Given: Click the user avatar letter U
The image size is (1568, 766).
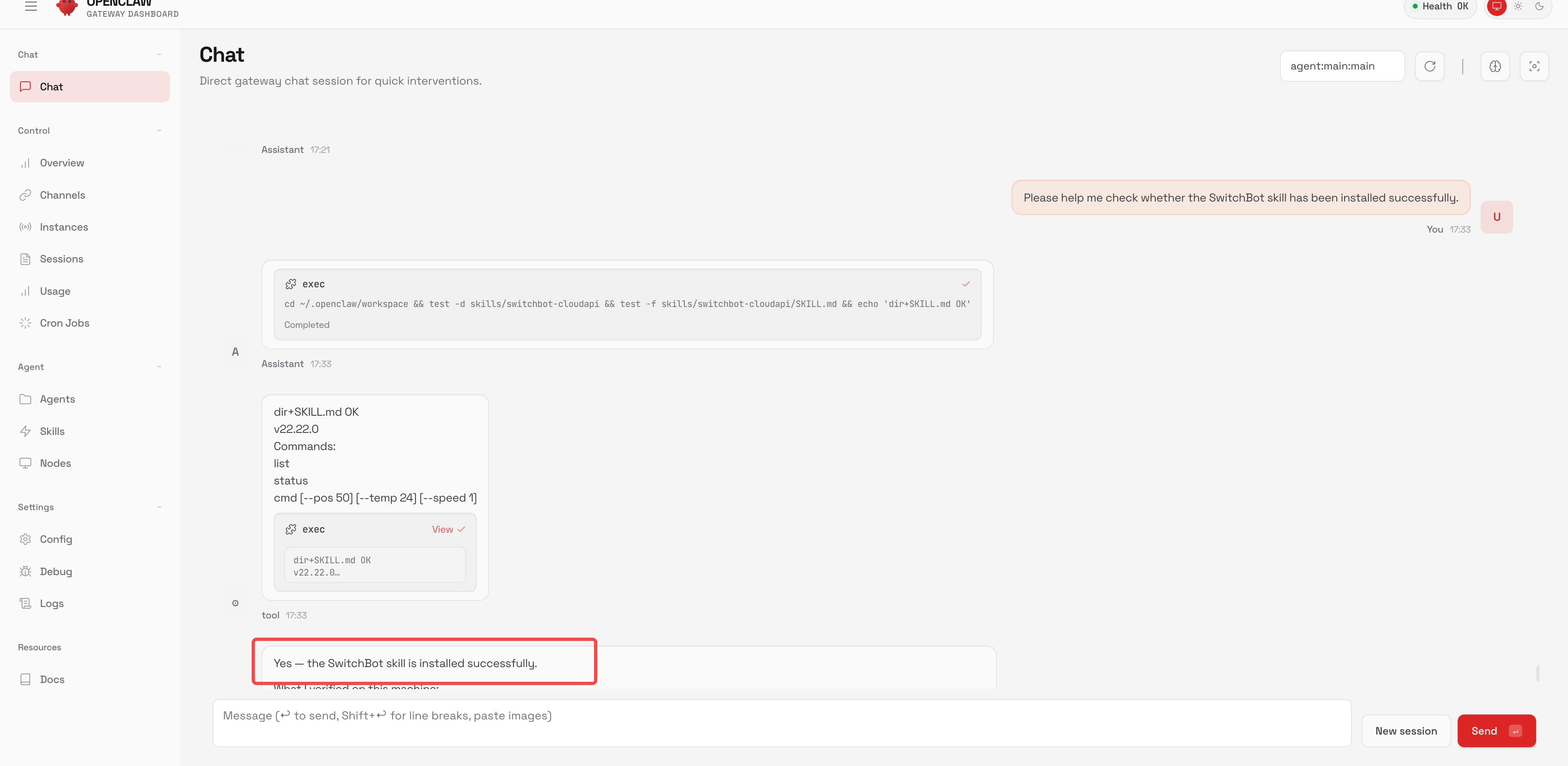Looking at the screenshot, I should (1497, 217).
